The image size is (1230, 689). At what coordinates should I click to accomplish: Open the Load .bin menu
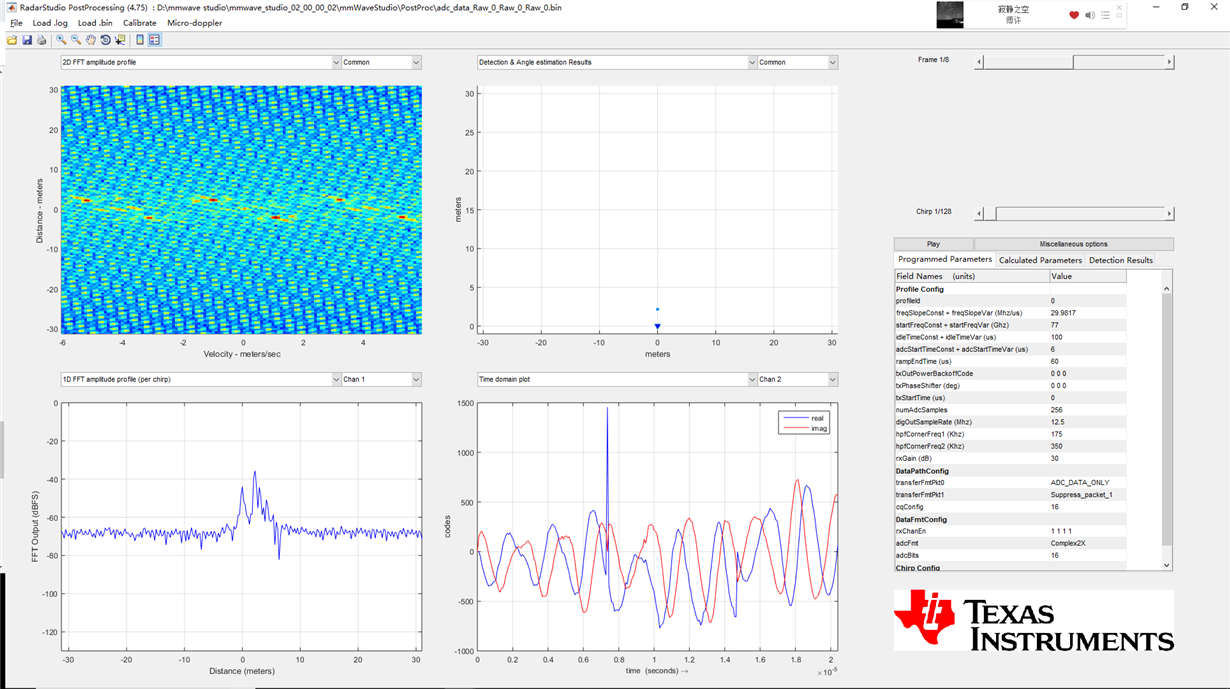(x=94, y=23)
